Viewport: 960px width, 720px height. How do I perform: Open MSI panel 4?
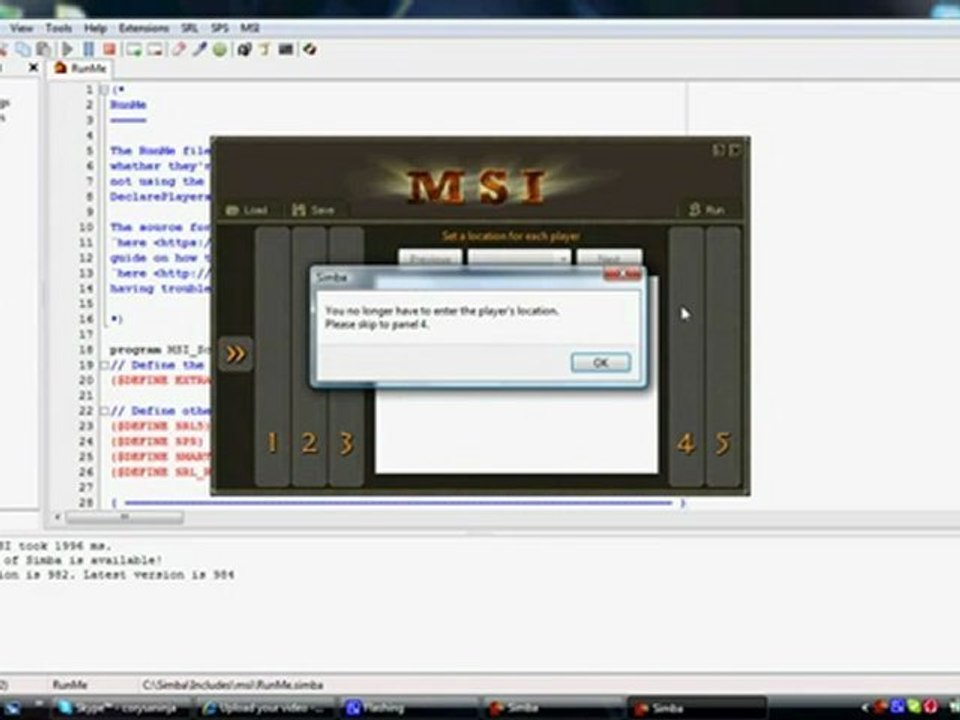click(686, 356)
